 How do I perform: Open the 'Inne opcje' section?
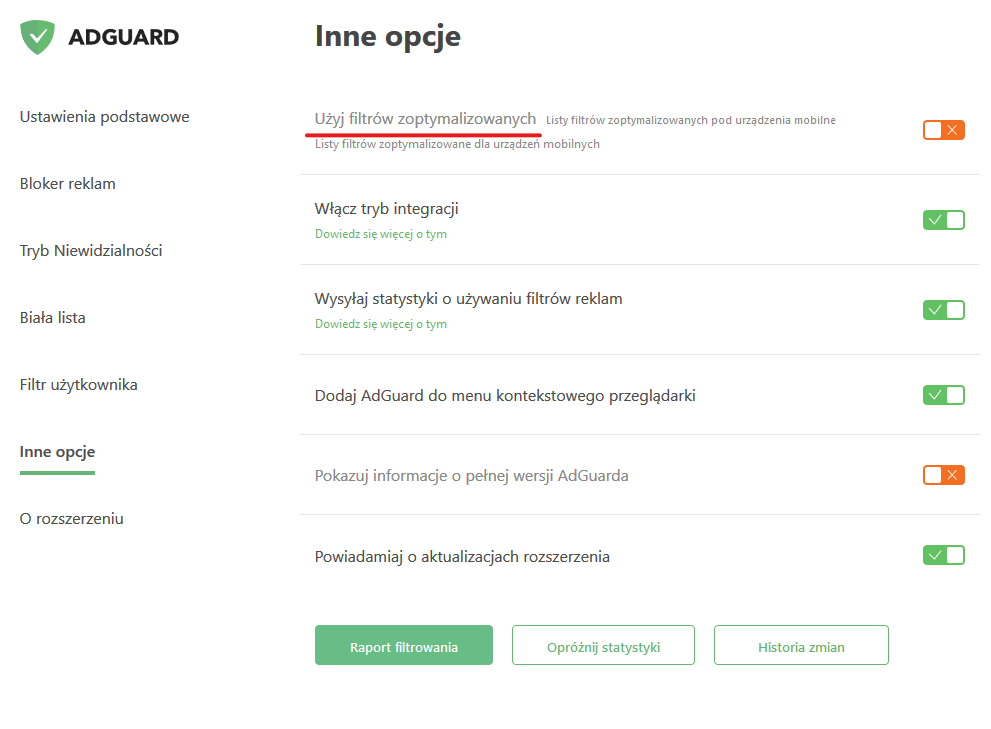[57, 451]
